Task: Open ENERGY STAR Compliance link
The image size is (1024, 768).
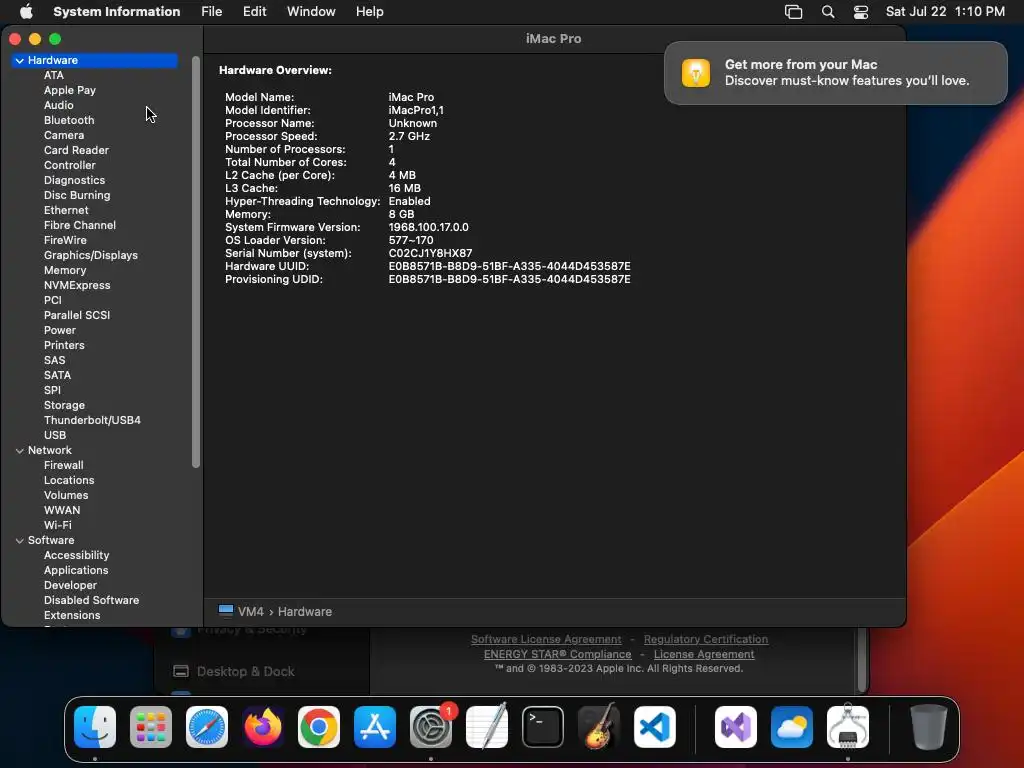Action: [x=557, y=654]
